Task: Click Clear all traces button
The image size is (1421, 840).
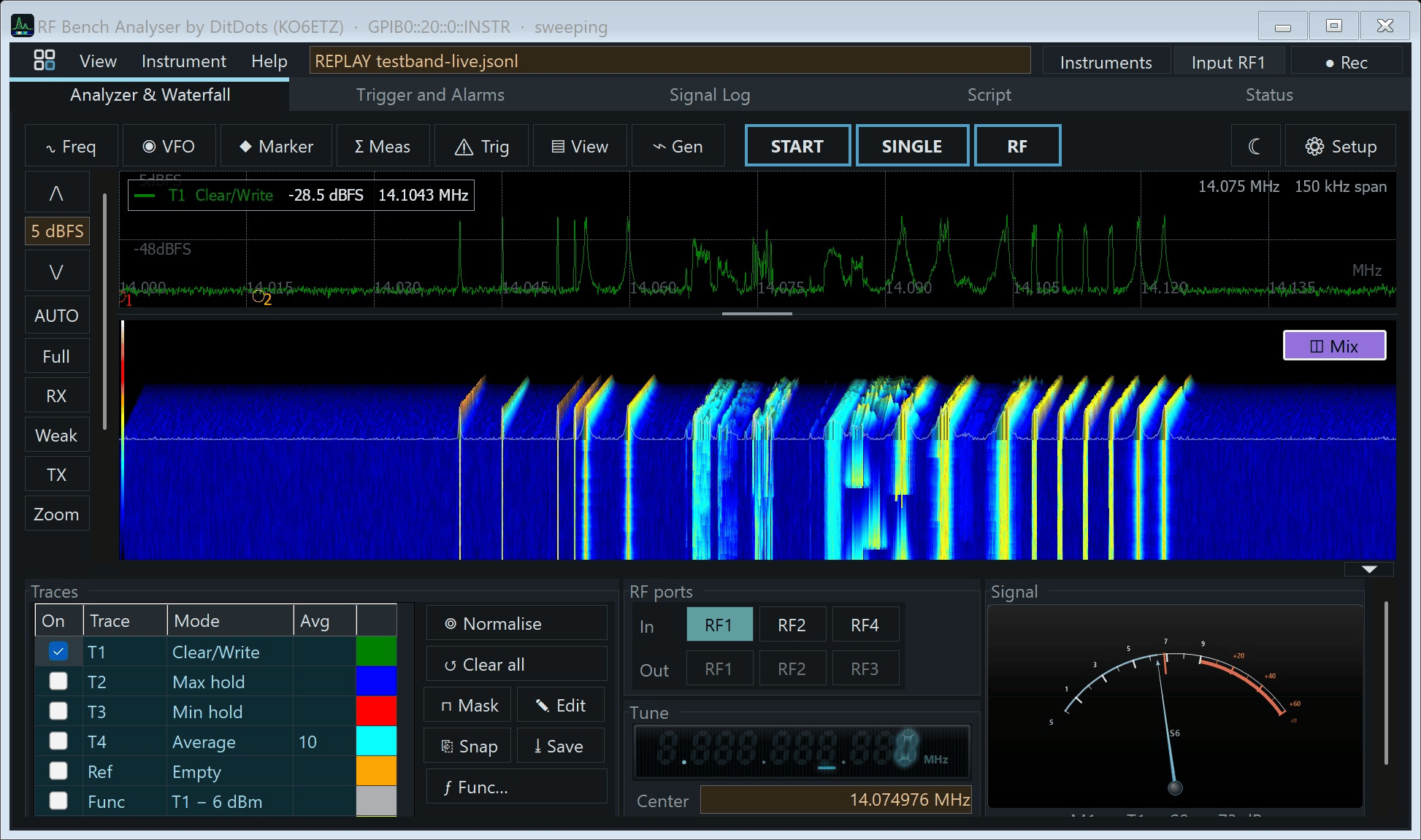Action: click(x=516, y=664)
